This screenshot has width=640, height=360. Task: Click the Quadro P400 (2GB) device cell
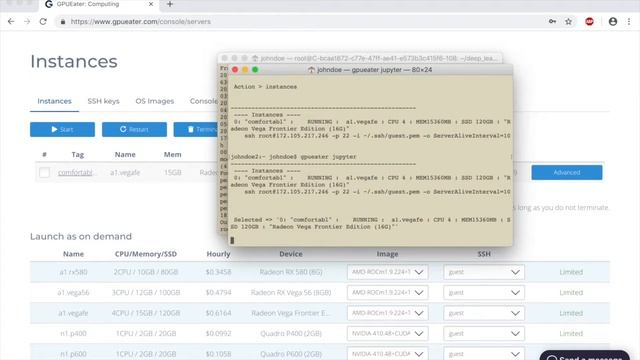(x=291, y=333)
